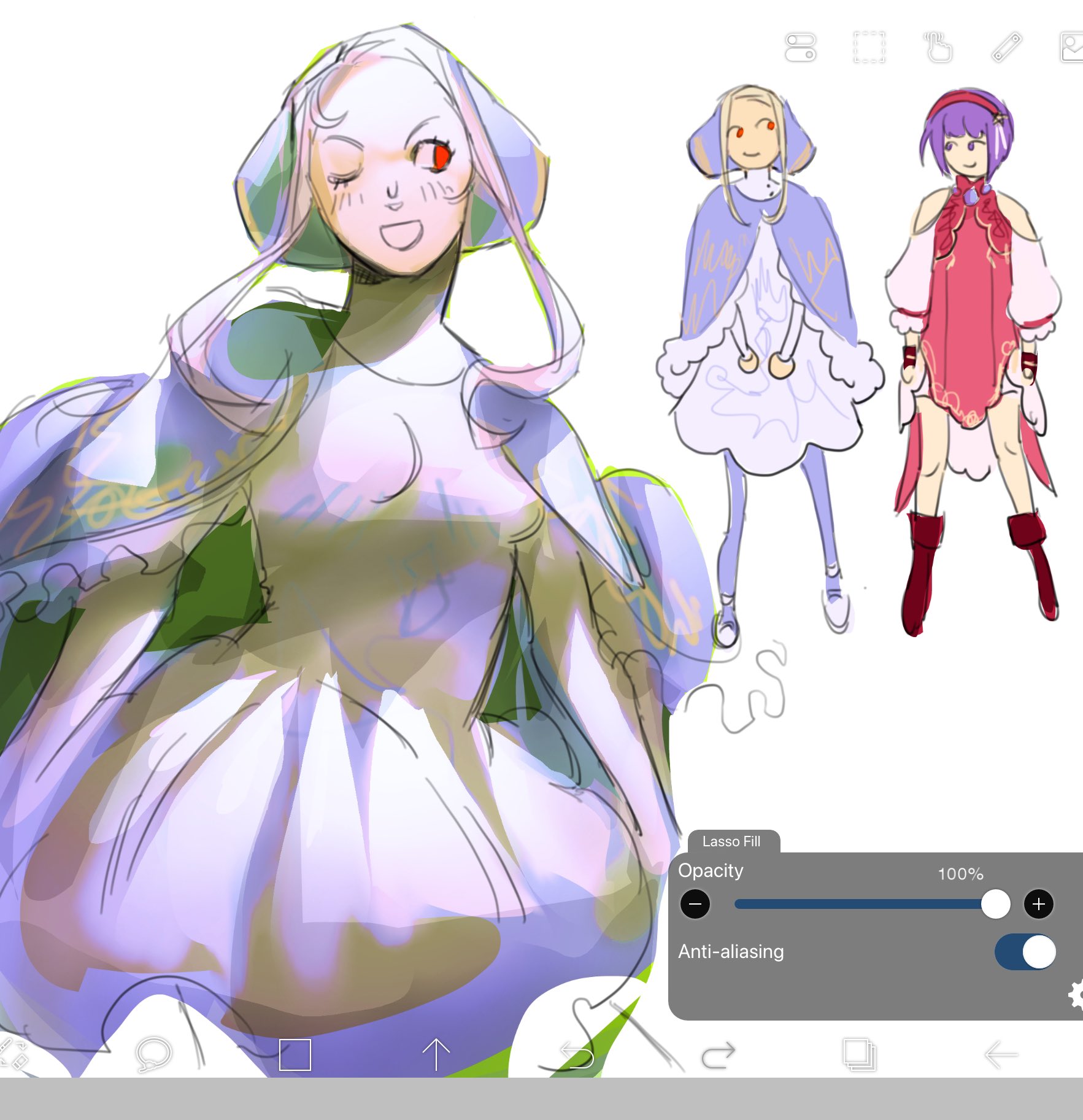Decrease opacity with the minus button
This screenshot has width=1083, height=1120.
tap(695, 904)
